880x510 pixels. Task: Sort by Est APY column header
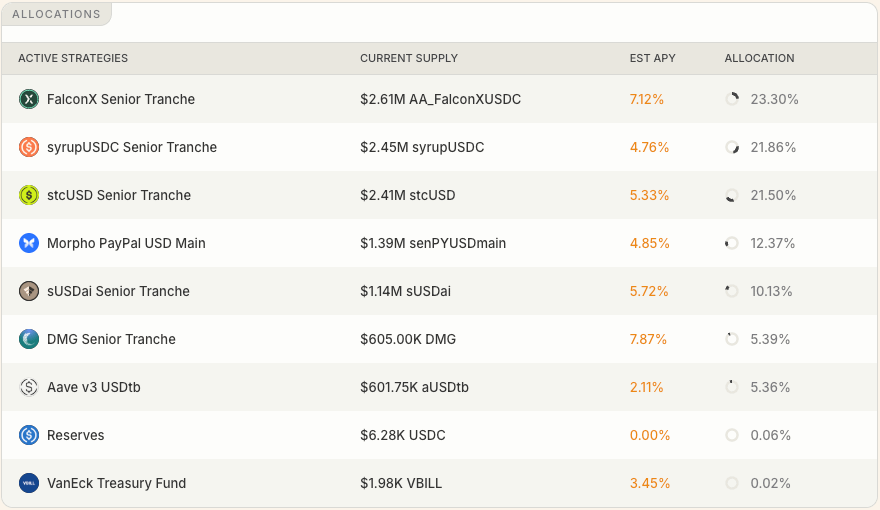[x=652, y=58]
